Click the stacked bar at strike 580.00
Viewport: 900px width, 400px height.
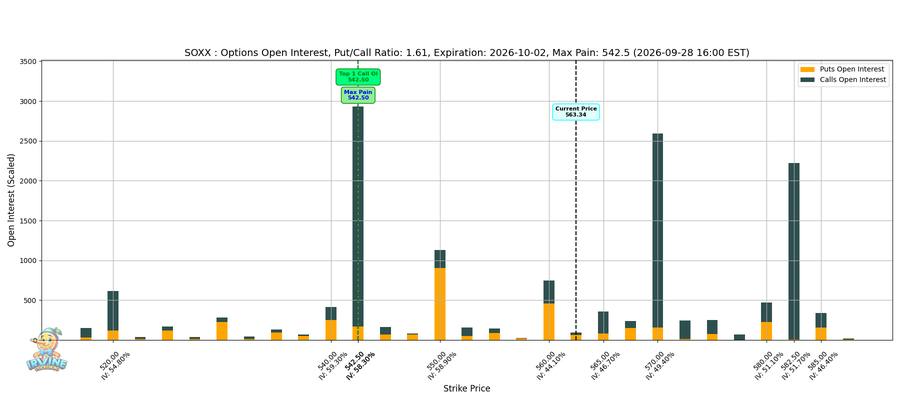pos(766,321)
